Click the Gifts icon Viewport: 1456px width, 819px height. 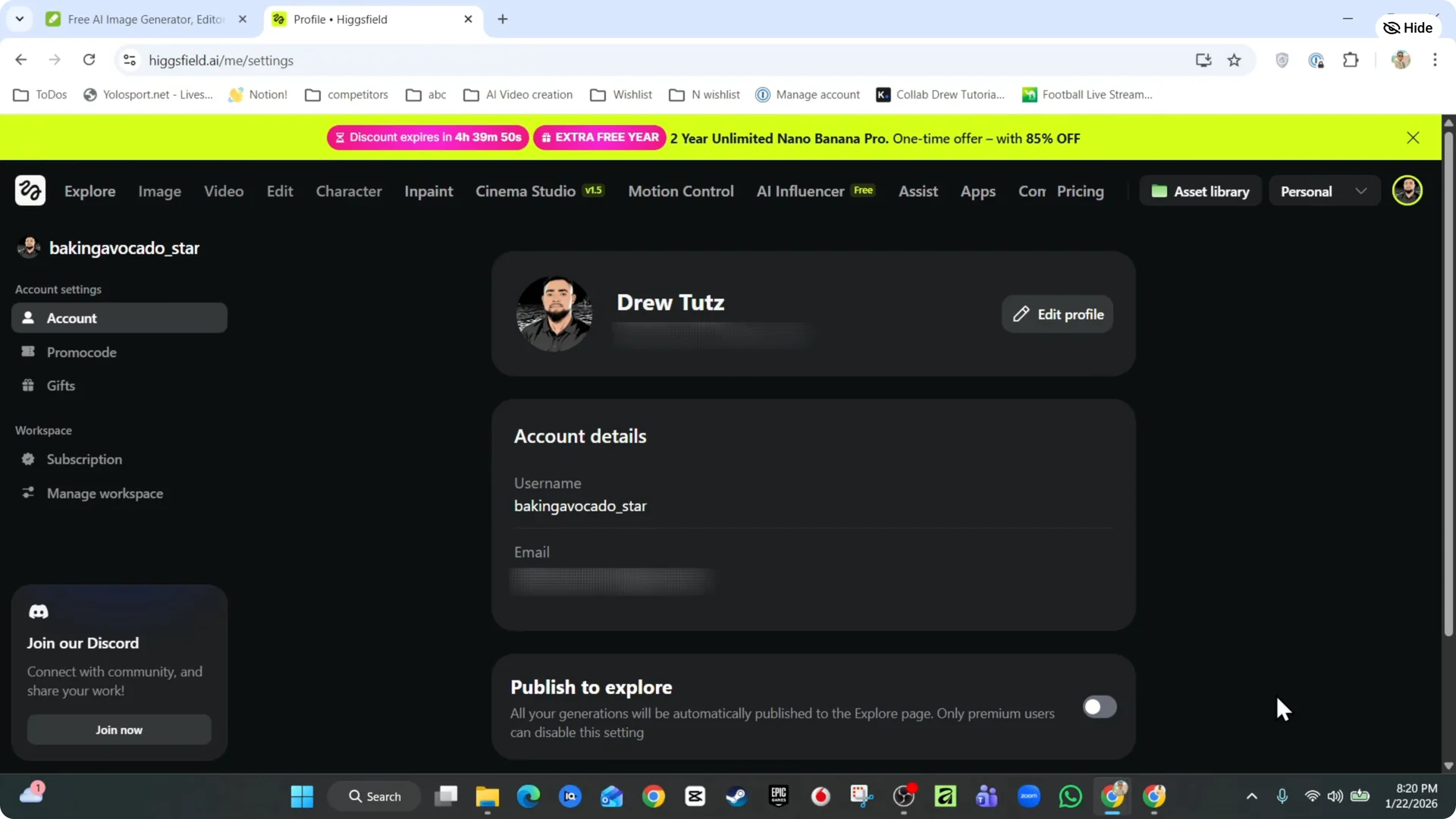click(x=28, y=384)
